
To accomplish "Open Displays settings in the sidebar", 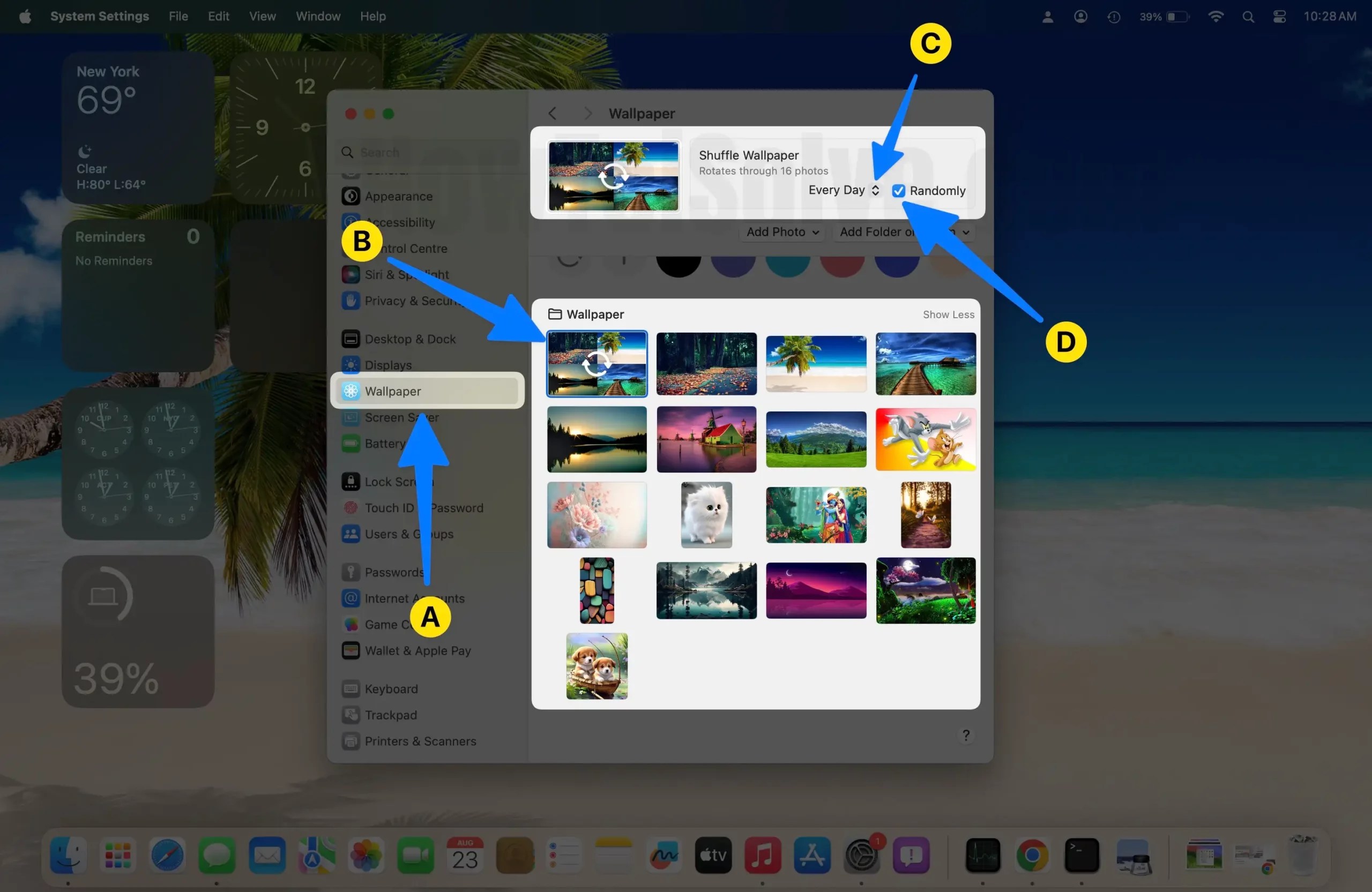I will 390,364.
